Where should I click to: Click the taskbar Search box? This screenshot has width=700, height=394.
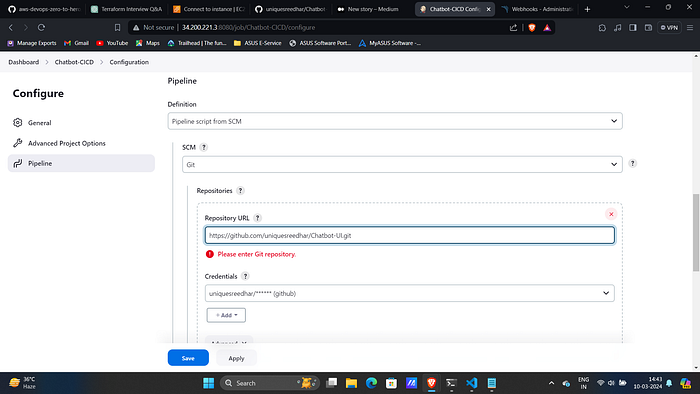tap(270, 383)
